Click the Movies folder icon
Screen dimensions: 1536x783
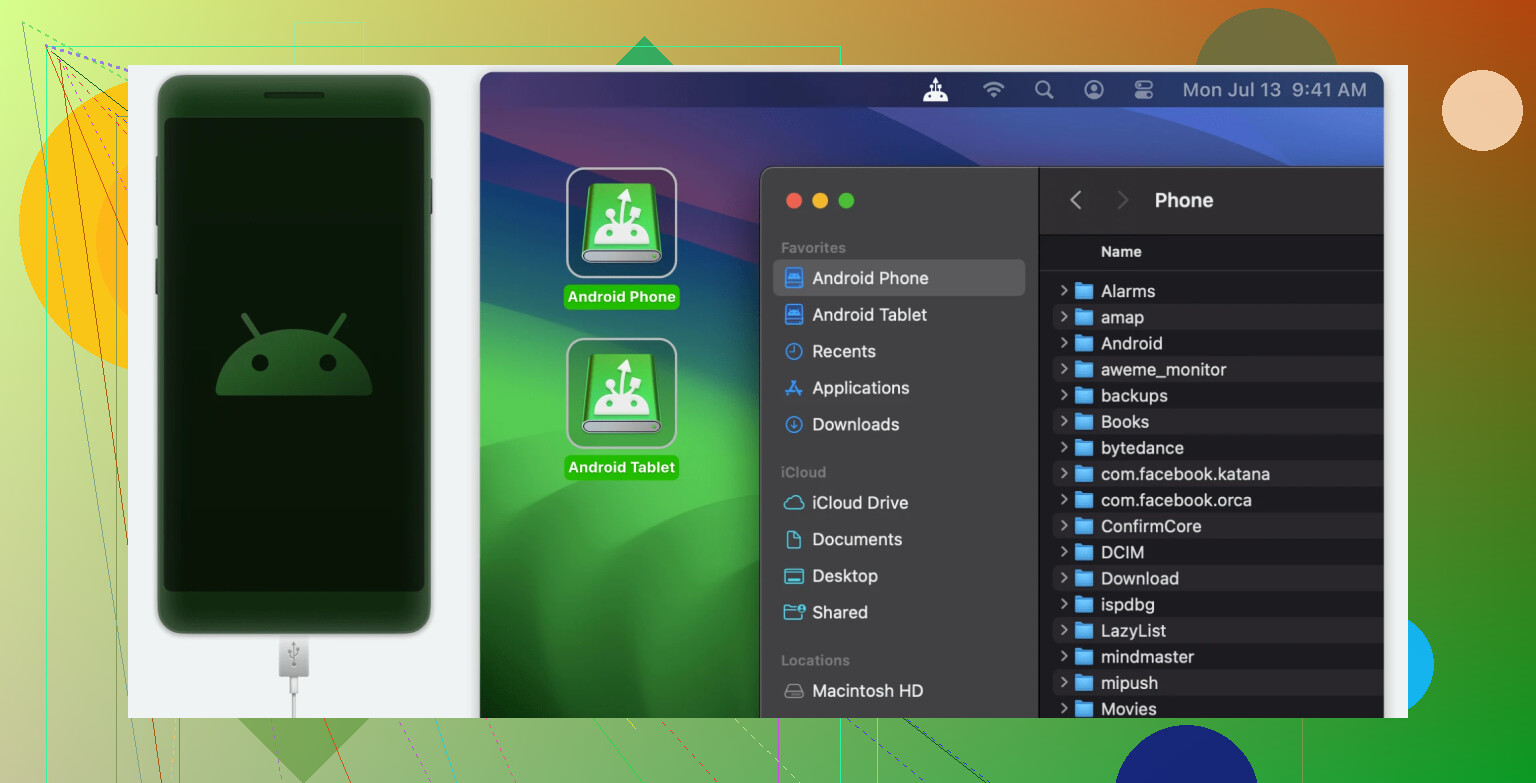(1084, 709)
